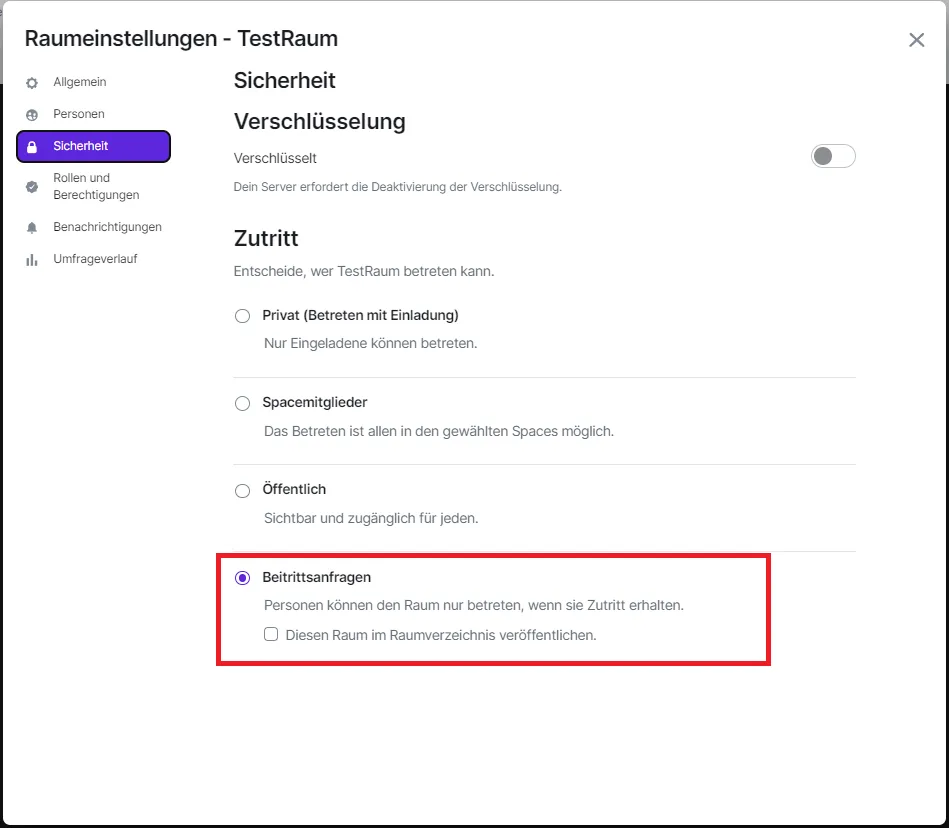Toggle the Verschlüsselt encryption switch
Image resolution: width=949 pixels, height=828 pixels.
click(833, 157)
